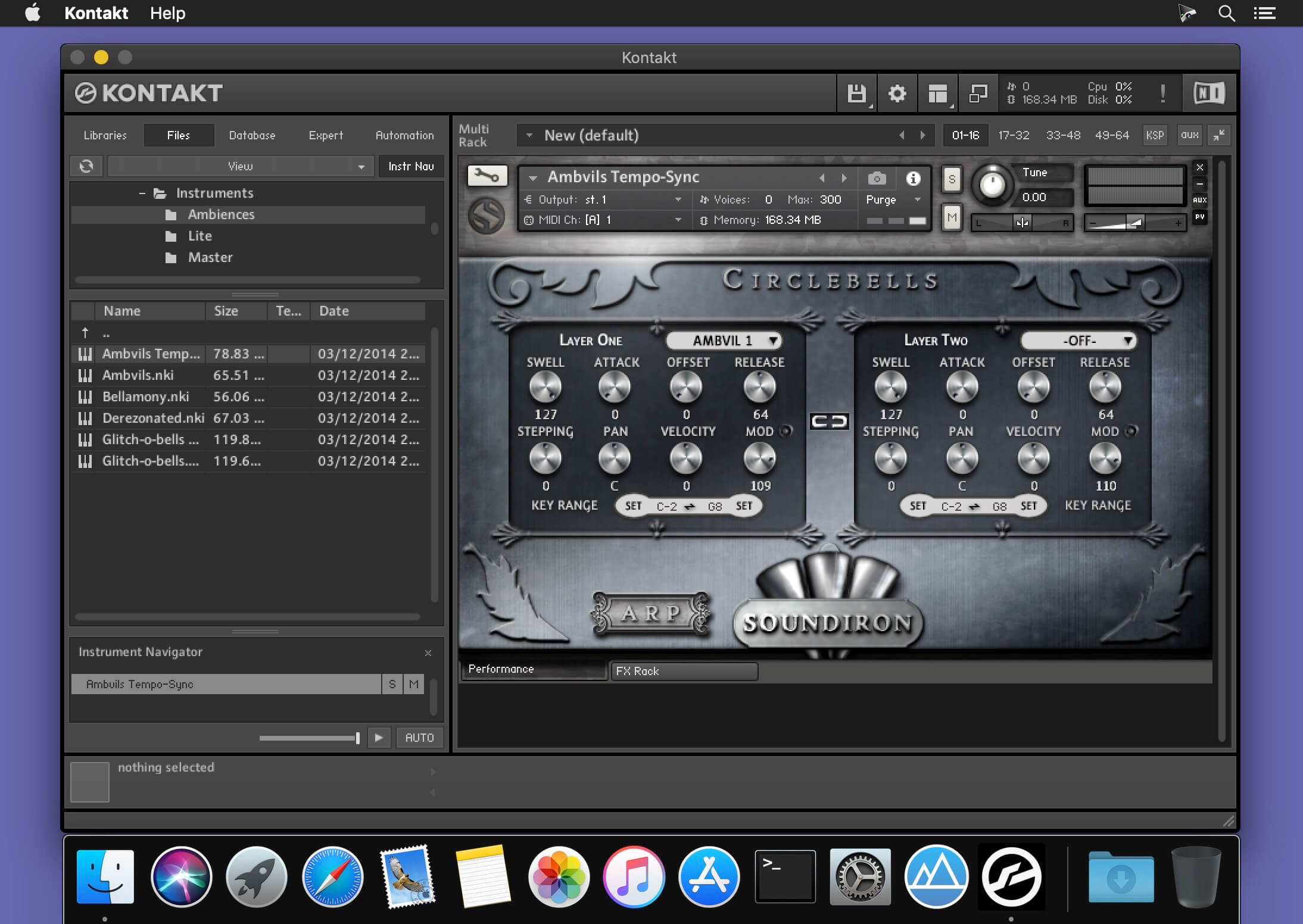
Task: Open Spotlight search in menu bar
Action: (x=1226, y=13)
